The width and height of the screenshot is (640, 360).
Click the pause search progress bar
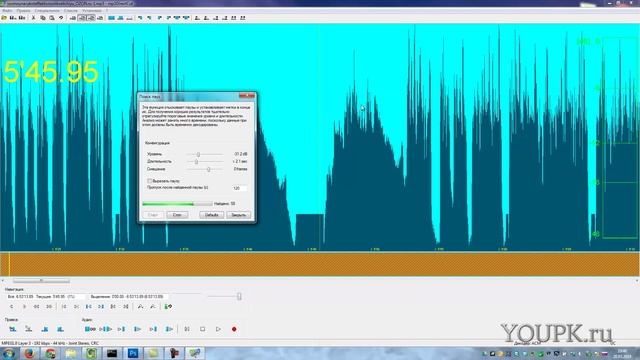coord(177,203)
